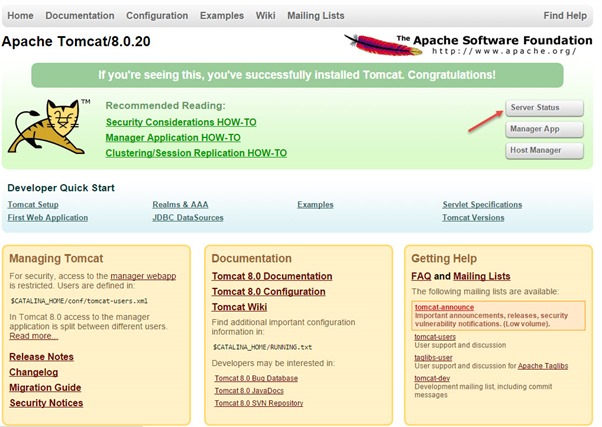Open the tomcat-users mailing list link
Image resolution: width=602 pixels, height=427 pixels.
coord(435,337)
